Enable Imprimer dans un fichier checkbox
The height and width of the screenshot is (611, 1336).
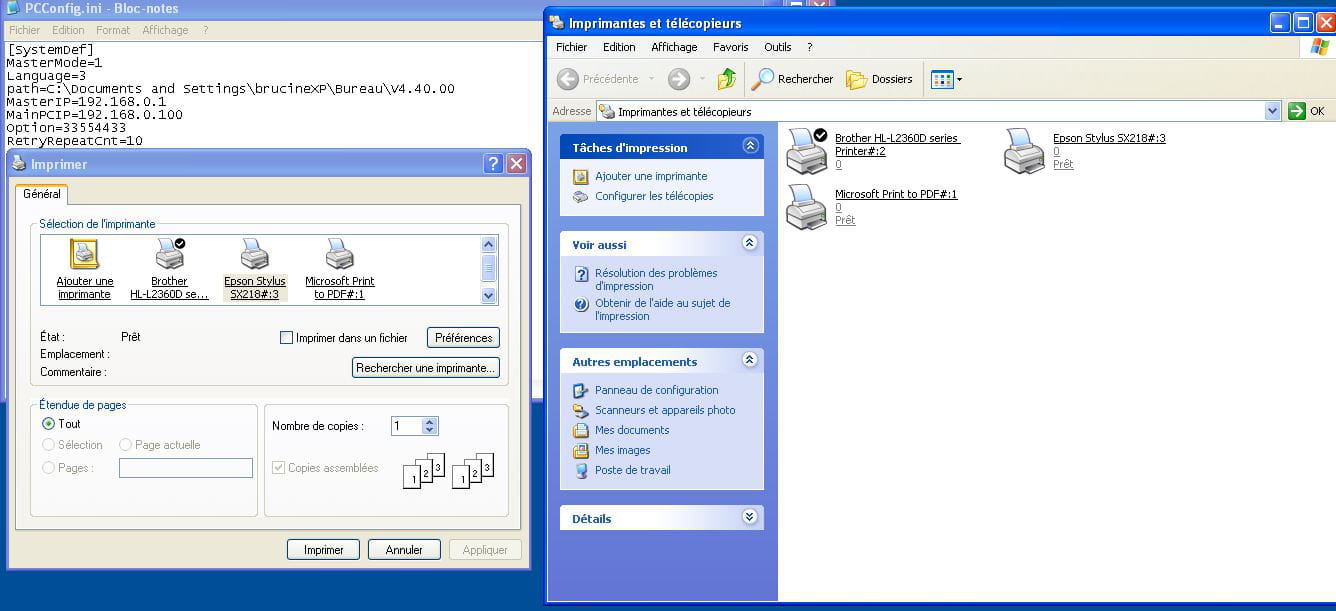point(287,338)
